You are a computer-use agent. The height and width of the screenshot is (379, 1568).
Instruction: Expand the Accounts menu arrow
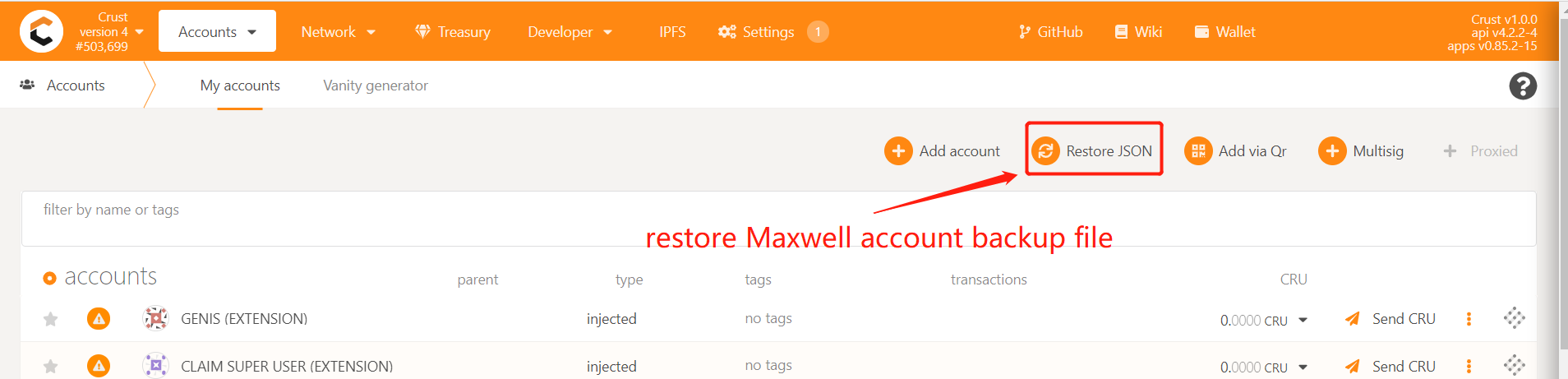(x=251, y=32)
